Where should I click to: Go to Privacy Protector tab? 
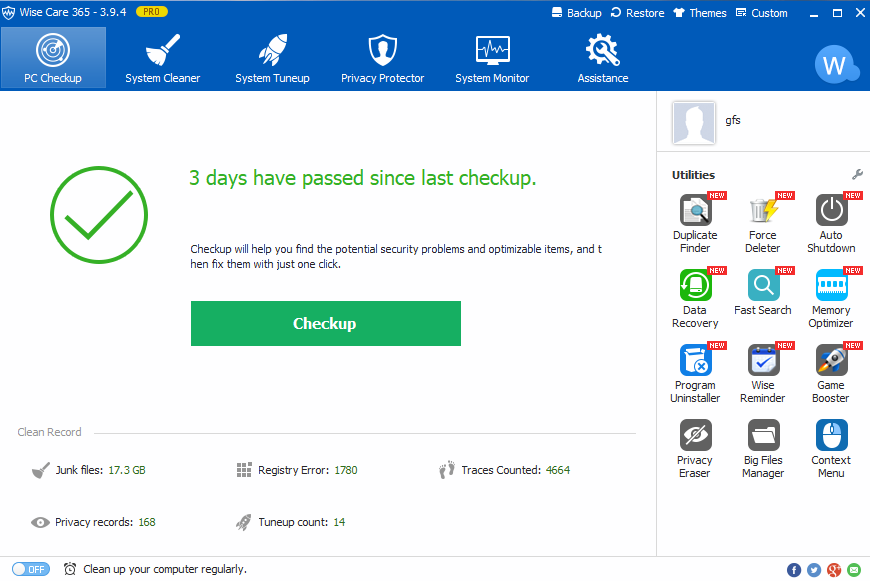pyautogui.click(x=382, y=58)
